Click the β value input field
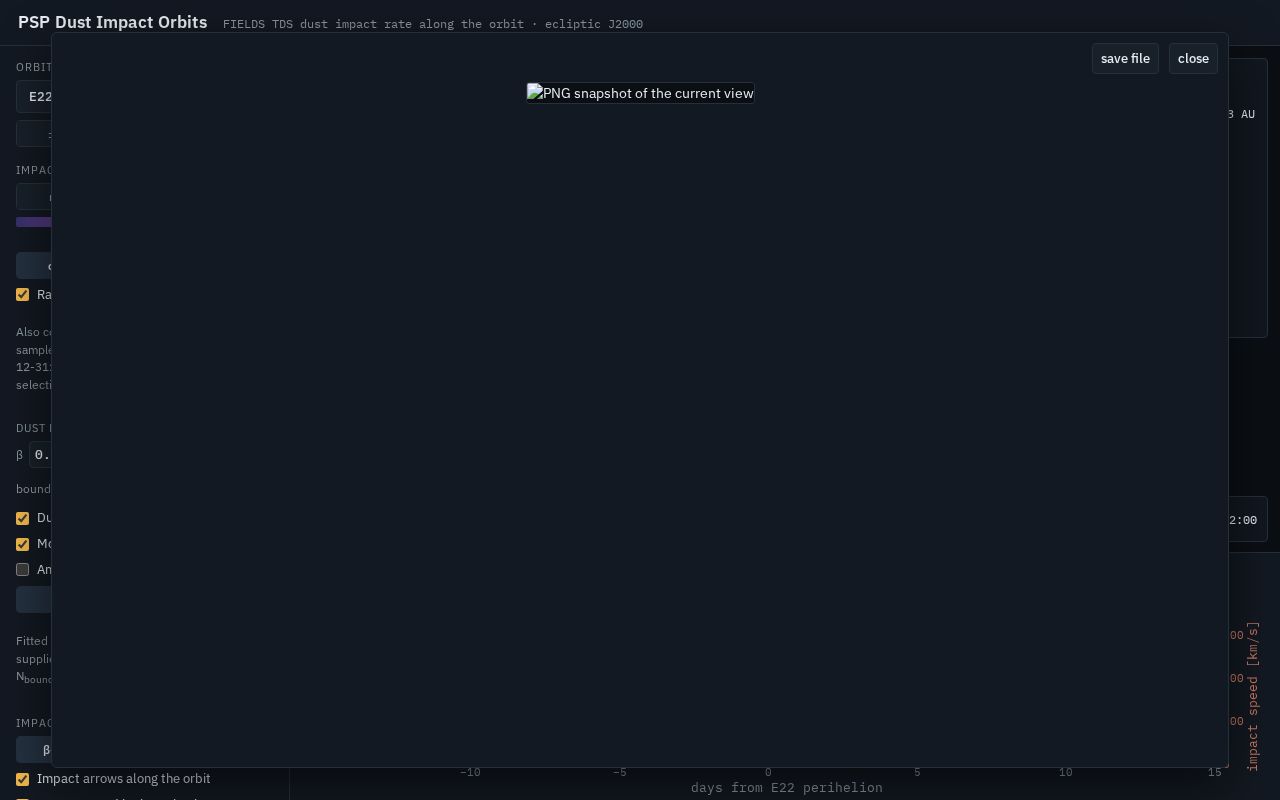1280x800 pixels. point(40,455)
